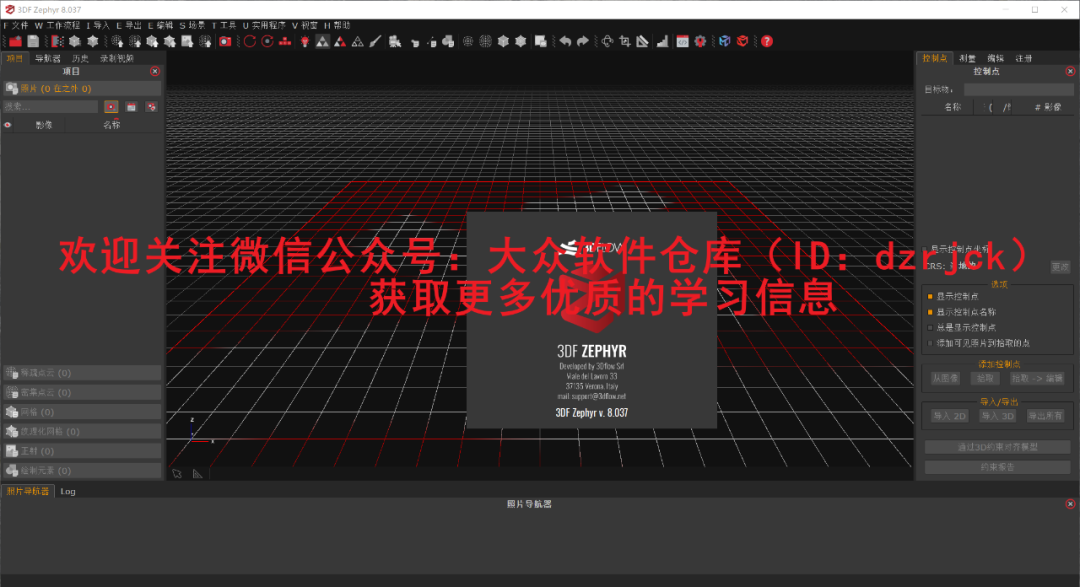The width and height of the screenshot is (1080, 587).
Task: Click the save project floppy icon
Action: pyautogui.click(x=33, y=41)
